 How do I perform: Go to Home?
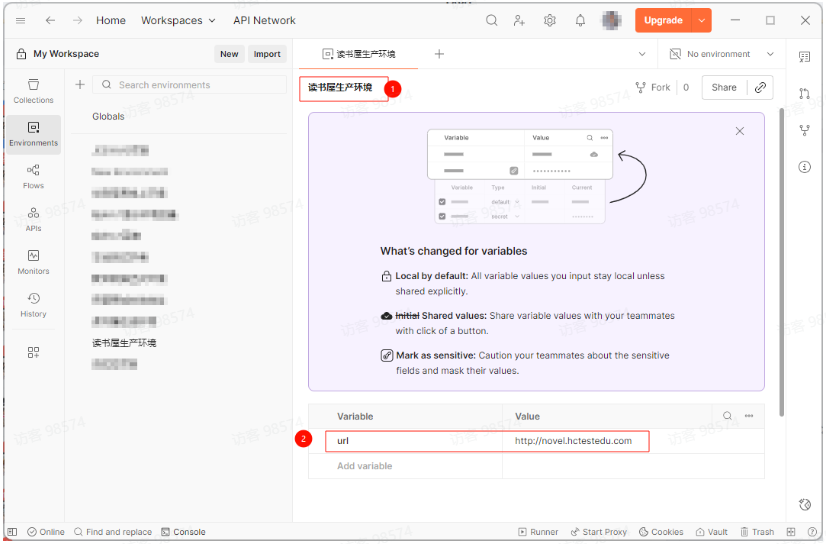(x=111, y=21)
